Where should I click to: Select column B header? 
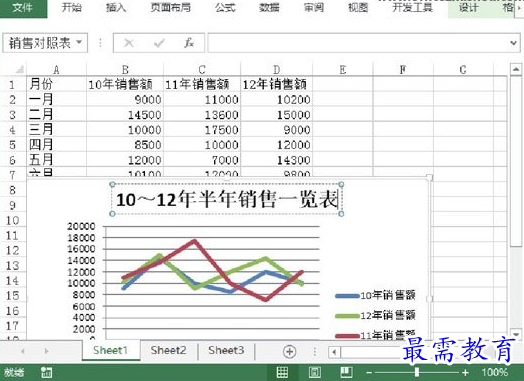pos(125,70)
